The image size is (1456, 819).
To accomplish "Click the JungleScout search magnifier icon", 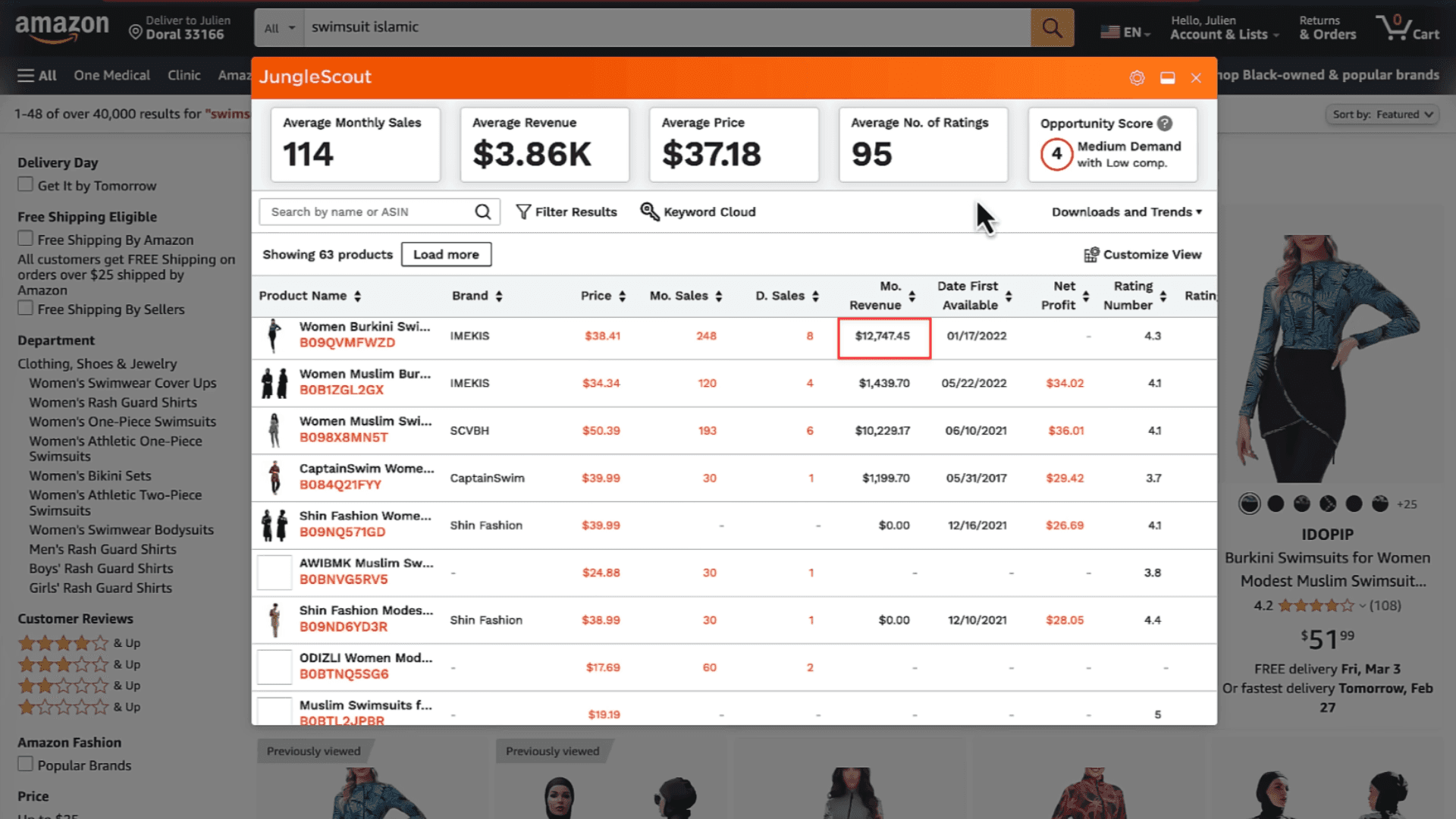I will [x=482, y=212].
